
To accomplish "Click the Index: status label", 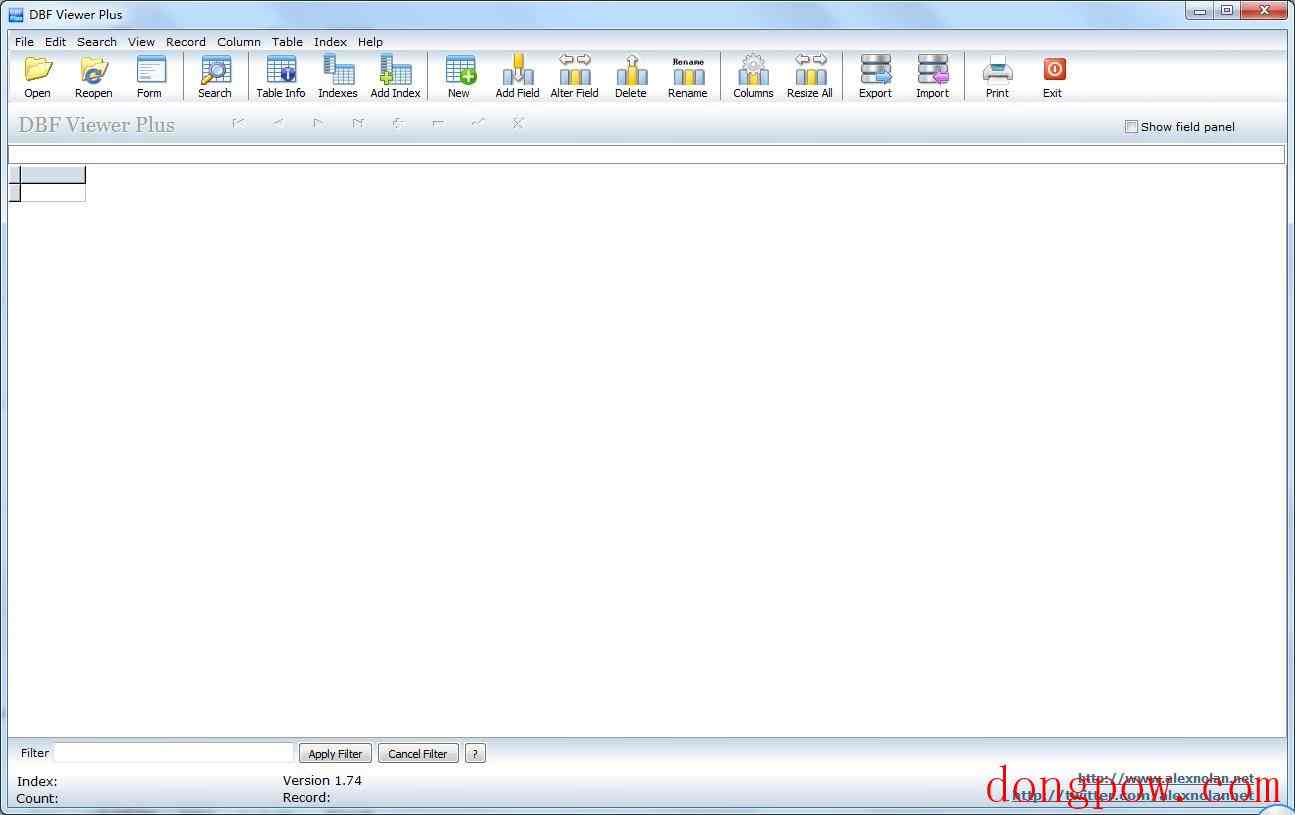I will pyautogui.click(x=37, y=781).
